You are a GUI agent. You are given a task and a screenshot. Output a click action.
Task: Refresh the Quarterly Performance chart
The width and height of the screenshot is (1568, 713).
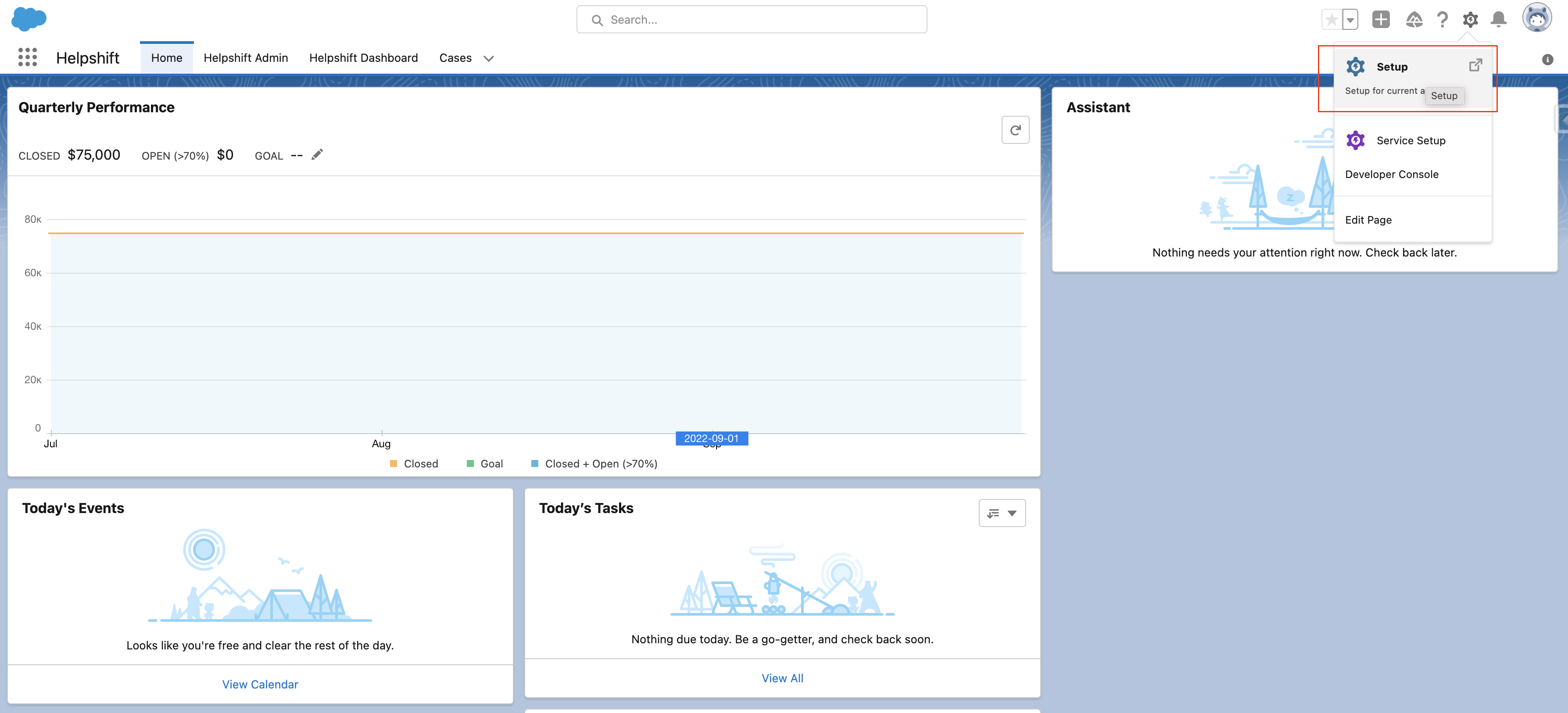pyautogui.click(x=1015, y=130)
